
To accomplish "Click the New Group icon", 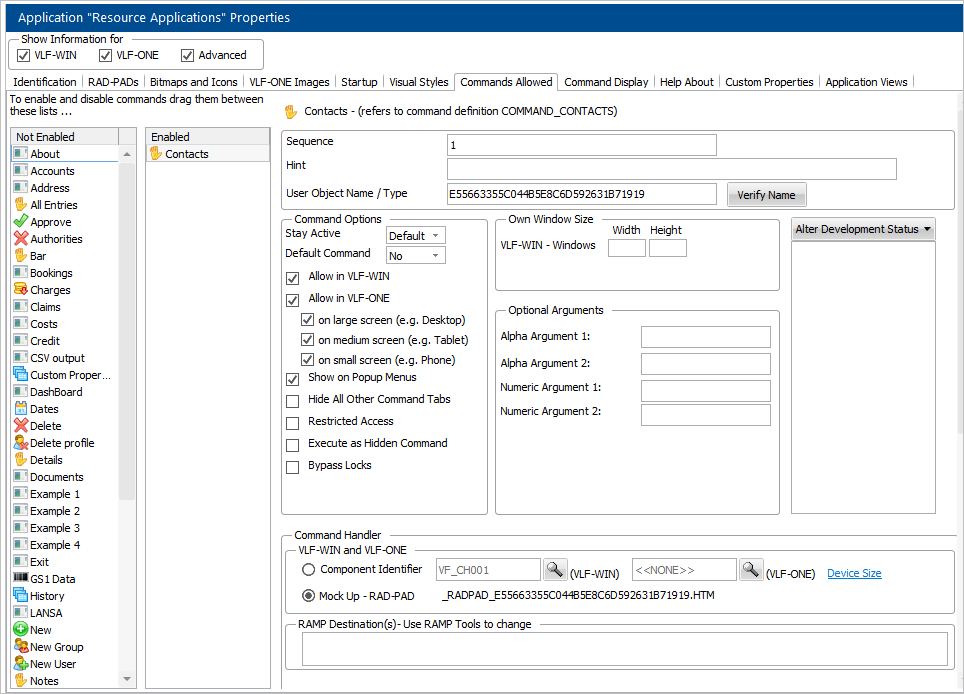I will [21, 647].
